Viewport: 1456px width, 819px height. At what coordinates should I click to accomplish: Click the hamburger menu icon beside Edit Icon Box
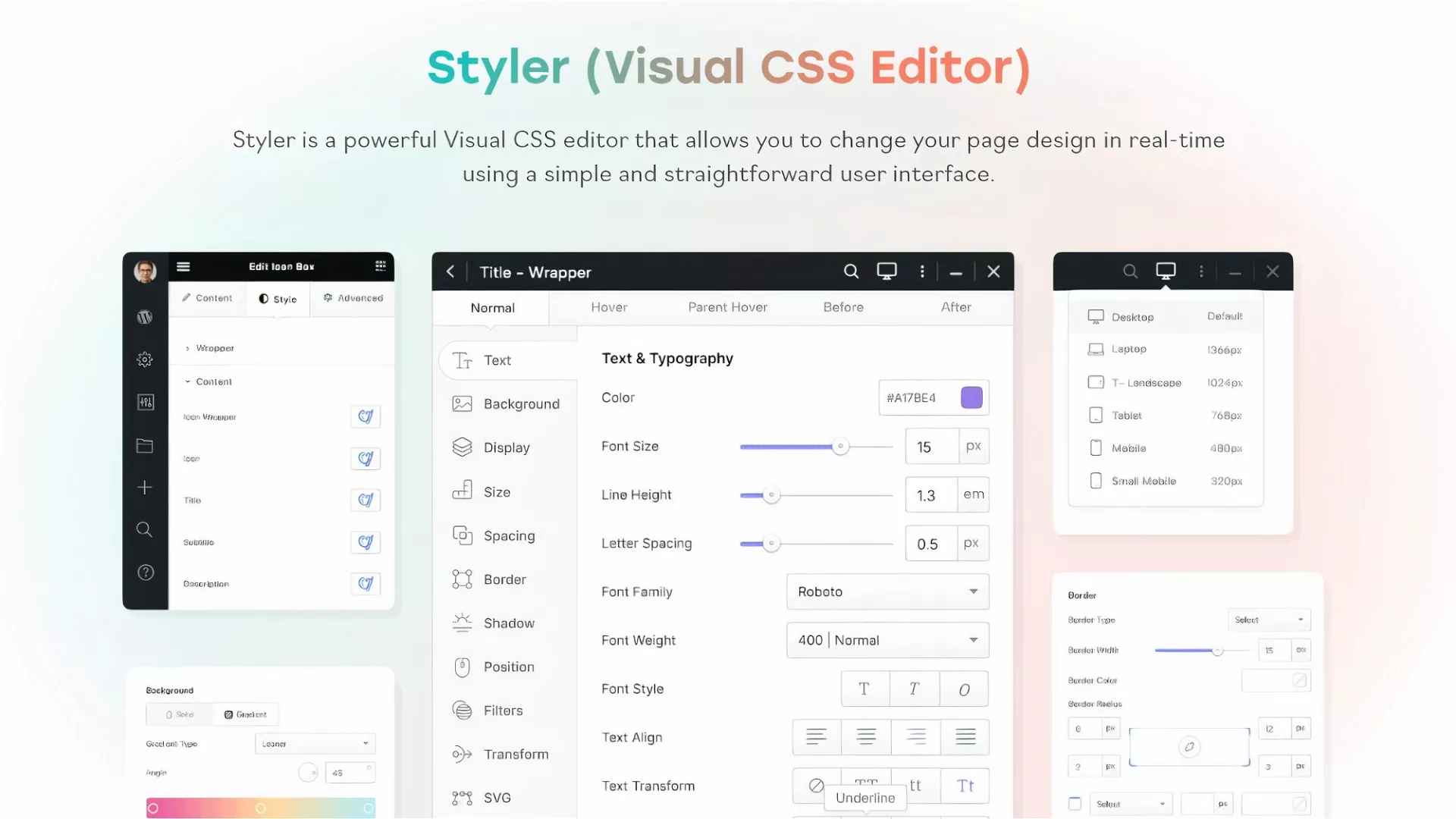(184, 266)
